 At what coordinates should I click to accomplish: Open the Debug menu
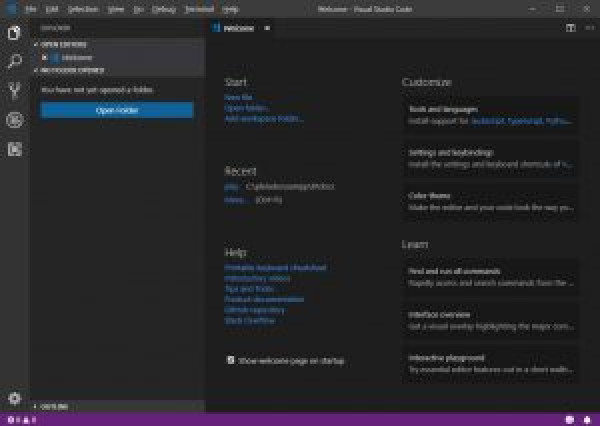pos(164,9)
